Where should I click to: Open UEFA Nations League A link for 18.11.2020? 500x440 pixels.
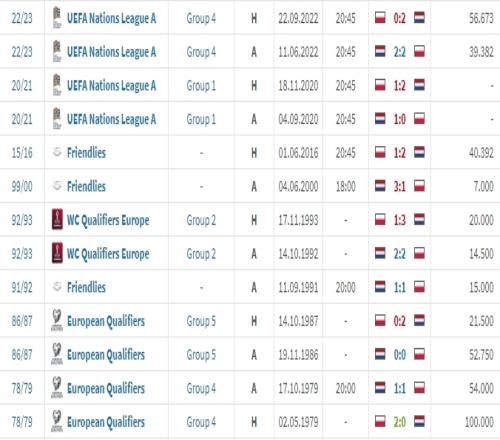111,86
